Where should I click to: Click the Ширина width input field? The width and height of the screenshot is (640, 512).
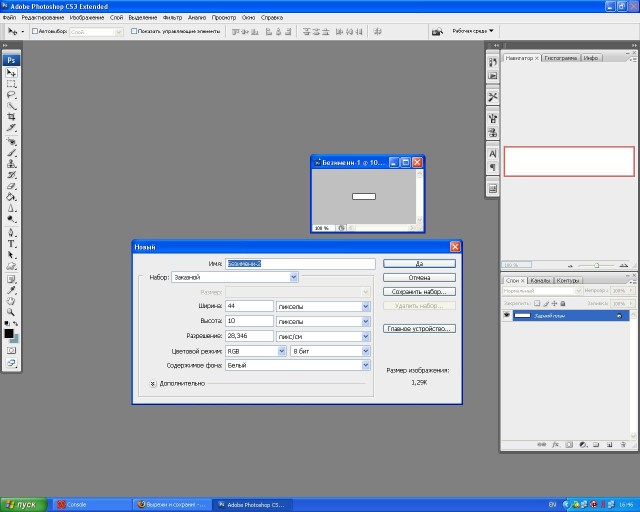coord(249,306)
